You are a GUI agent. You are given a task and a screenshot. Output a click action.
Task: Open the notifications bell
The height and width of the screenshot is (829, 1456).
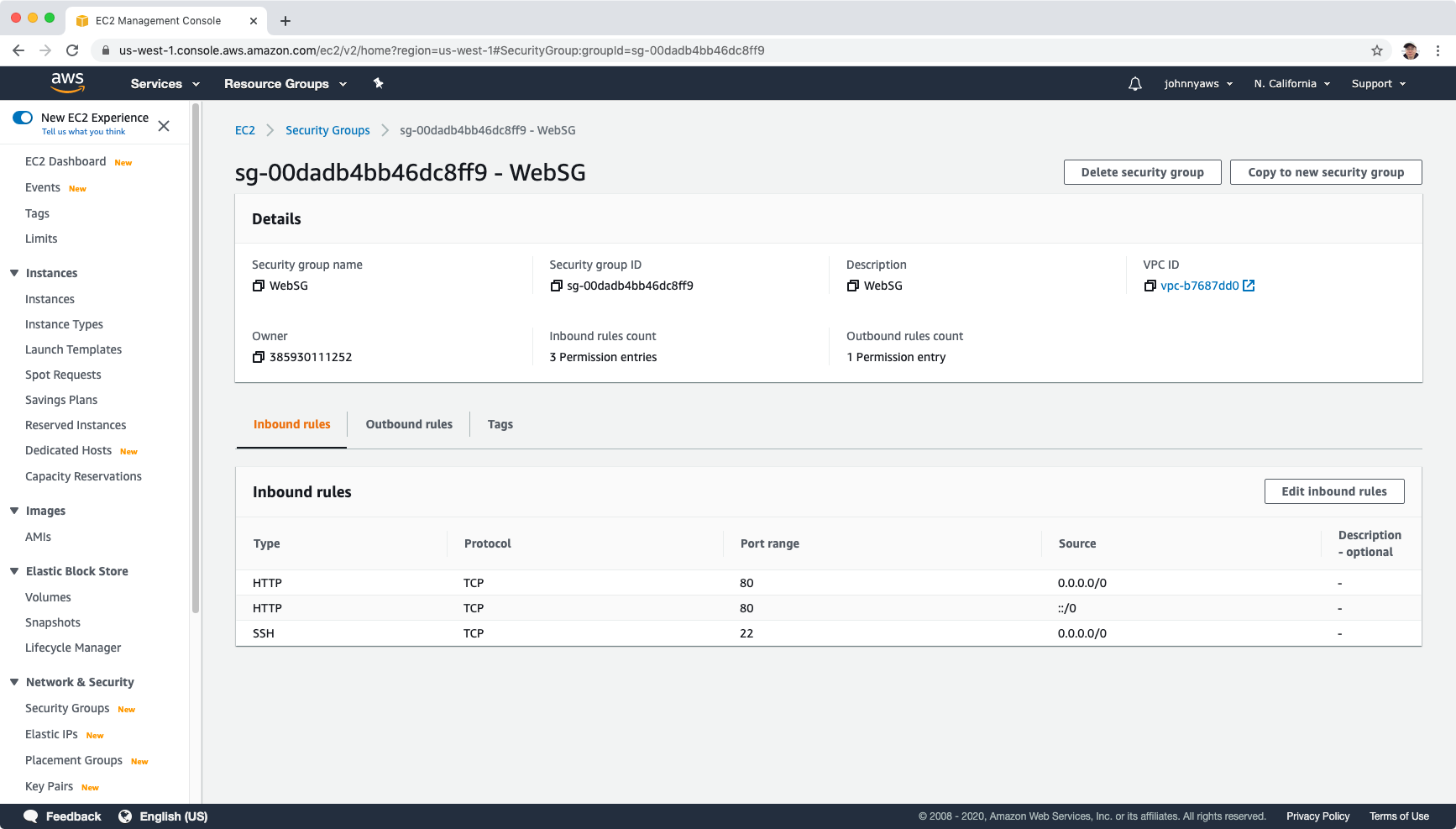pyautogui.click(x=1134, y=84)
